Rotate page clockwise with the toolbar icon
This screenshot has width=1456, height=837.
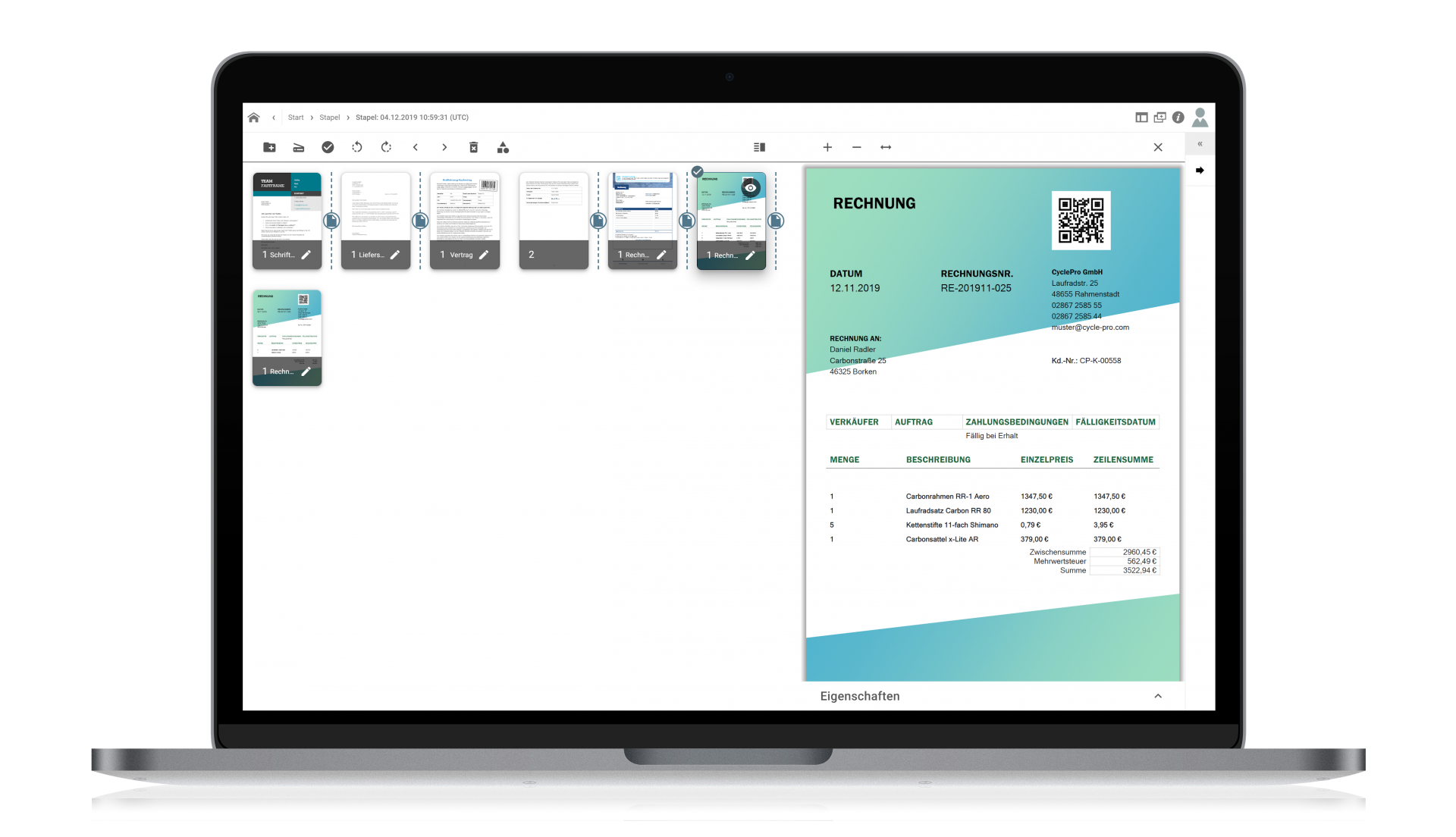coord(386,147)
